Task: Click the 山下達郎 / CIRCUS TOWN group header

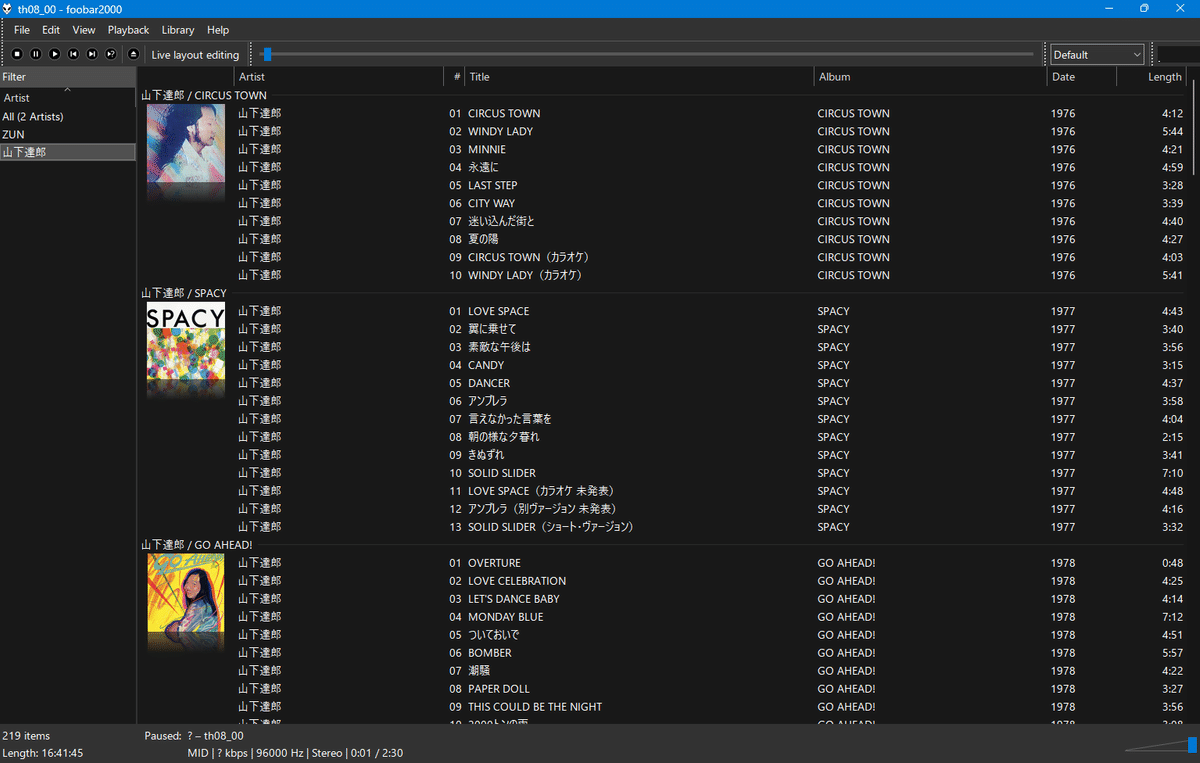Action: (x=204, y=95)
